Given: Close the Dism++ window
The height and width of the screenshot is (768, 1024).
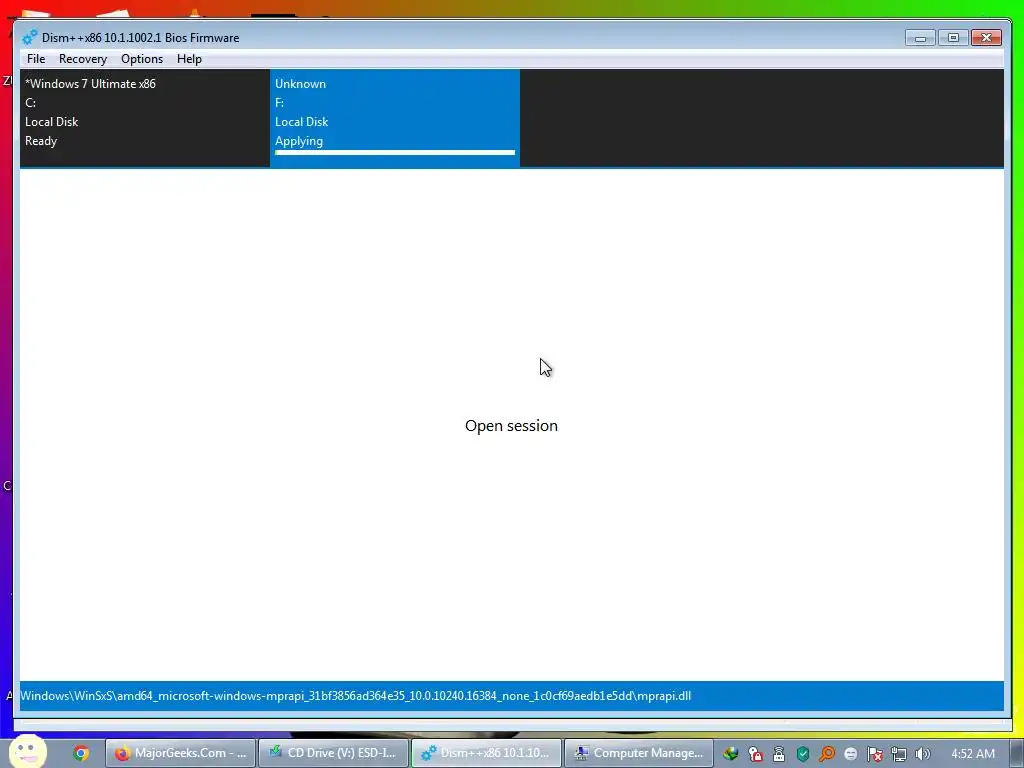Looking at the screenshot, I should coord(986,38).
